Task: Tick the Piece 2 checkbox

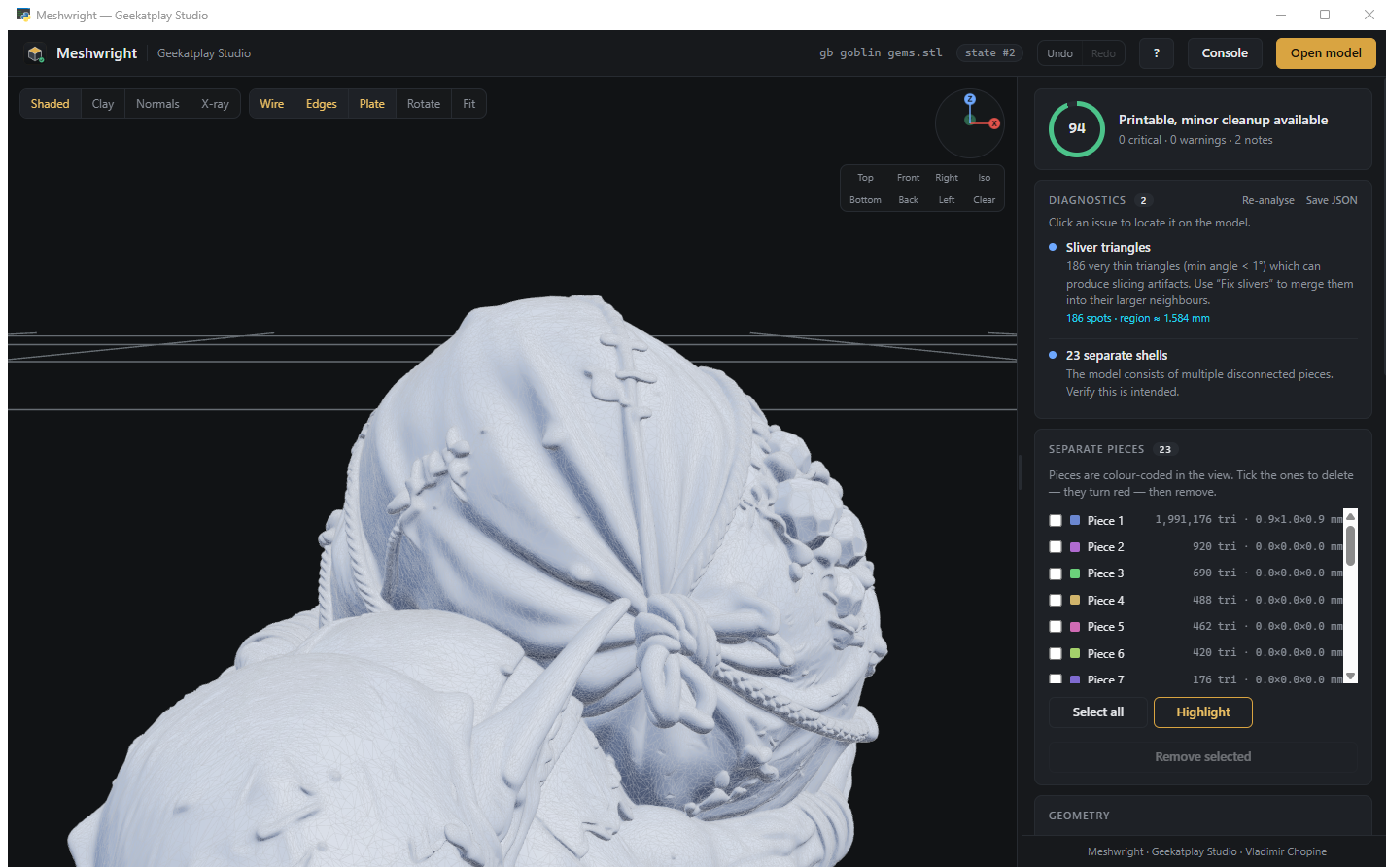Action: point(1056,547)
